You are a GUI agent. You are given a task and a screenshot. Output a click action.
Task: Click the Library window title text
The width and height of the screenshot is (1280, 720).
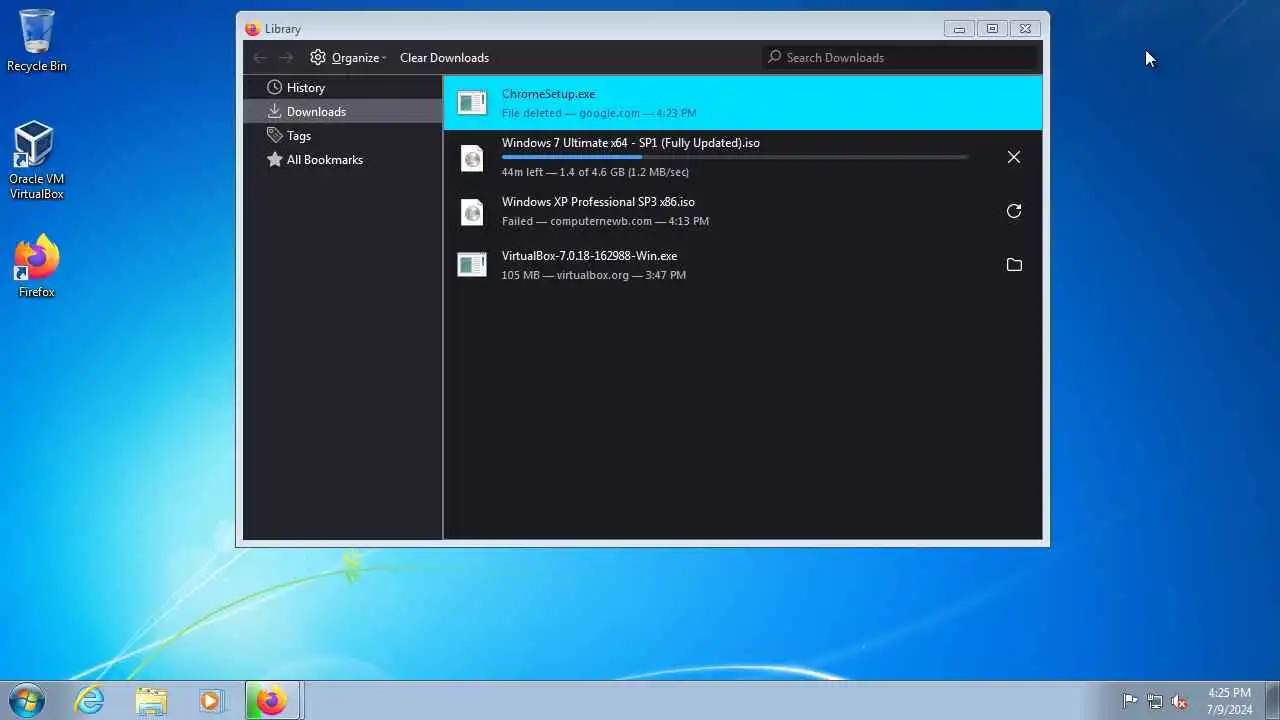(283, 29)
